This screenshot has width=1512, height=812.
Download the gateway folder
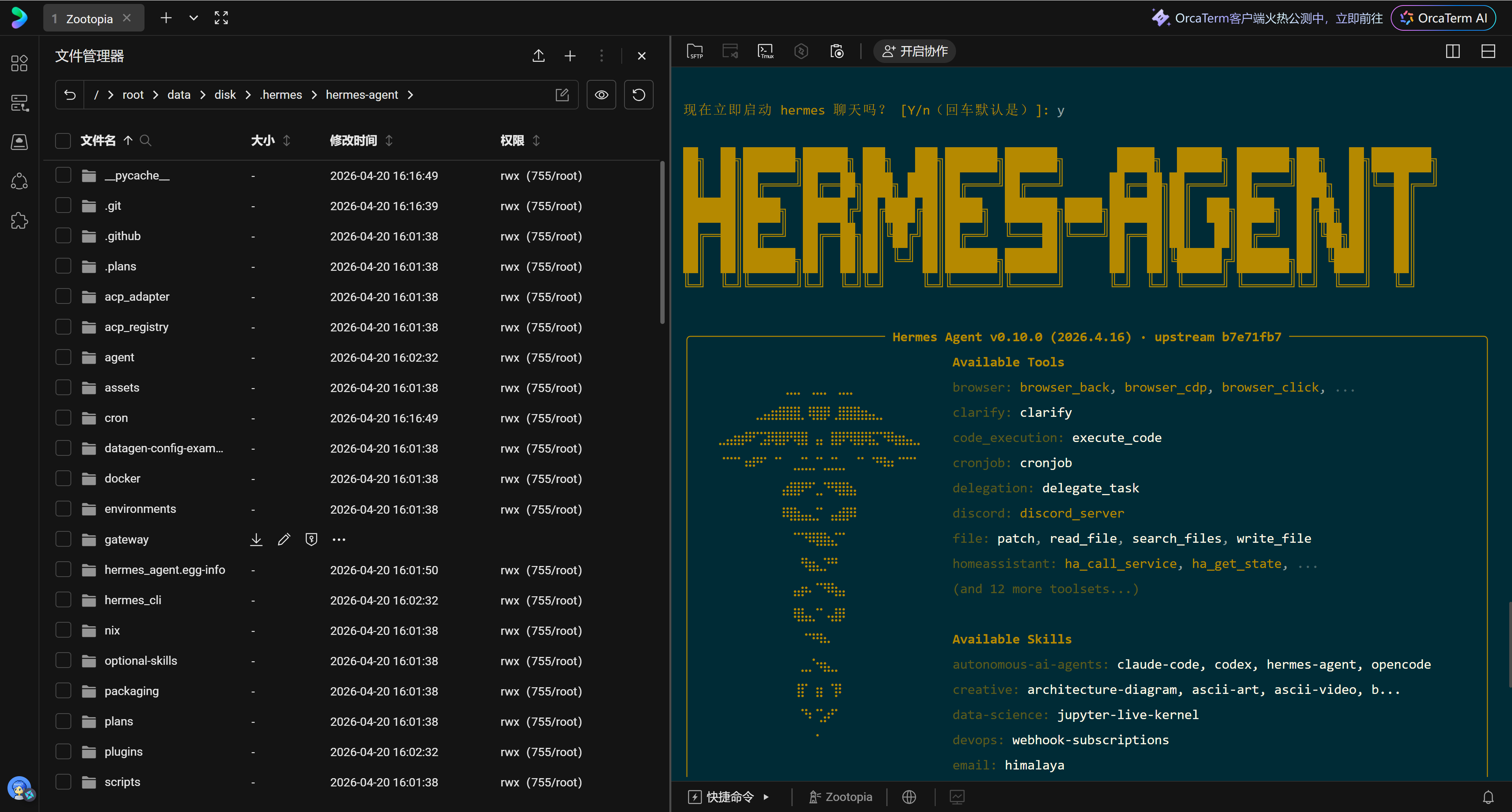[x=256, y=539]
